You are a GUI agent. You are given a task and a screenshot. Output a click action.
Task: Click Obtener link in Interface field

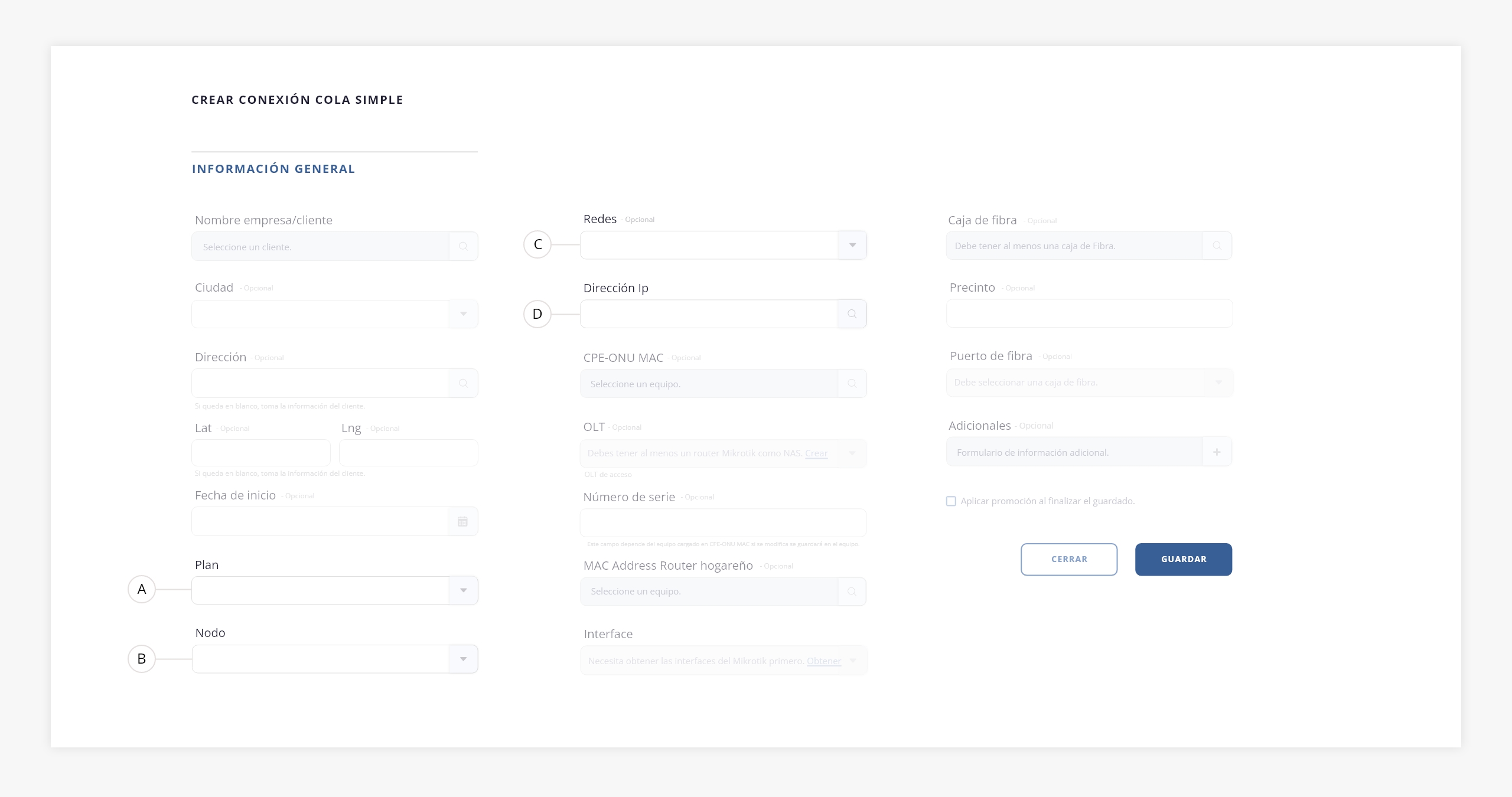click(x=823, y=661)
